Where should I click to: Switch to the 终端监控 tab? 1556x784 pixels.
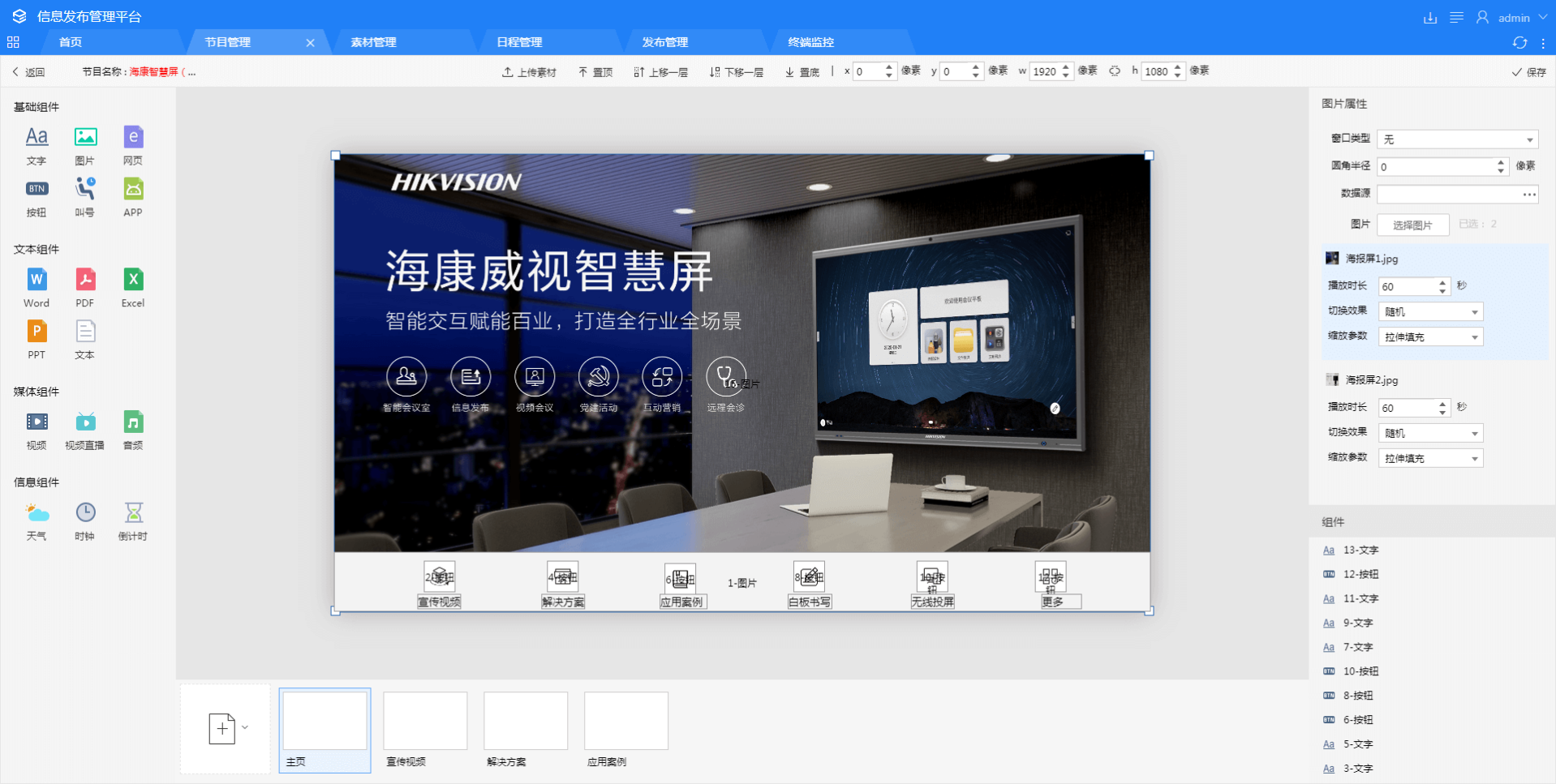(x=811, y=42)
